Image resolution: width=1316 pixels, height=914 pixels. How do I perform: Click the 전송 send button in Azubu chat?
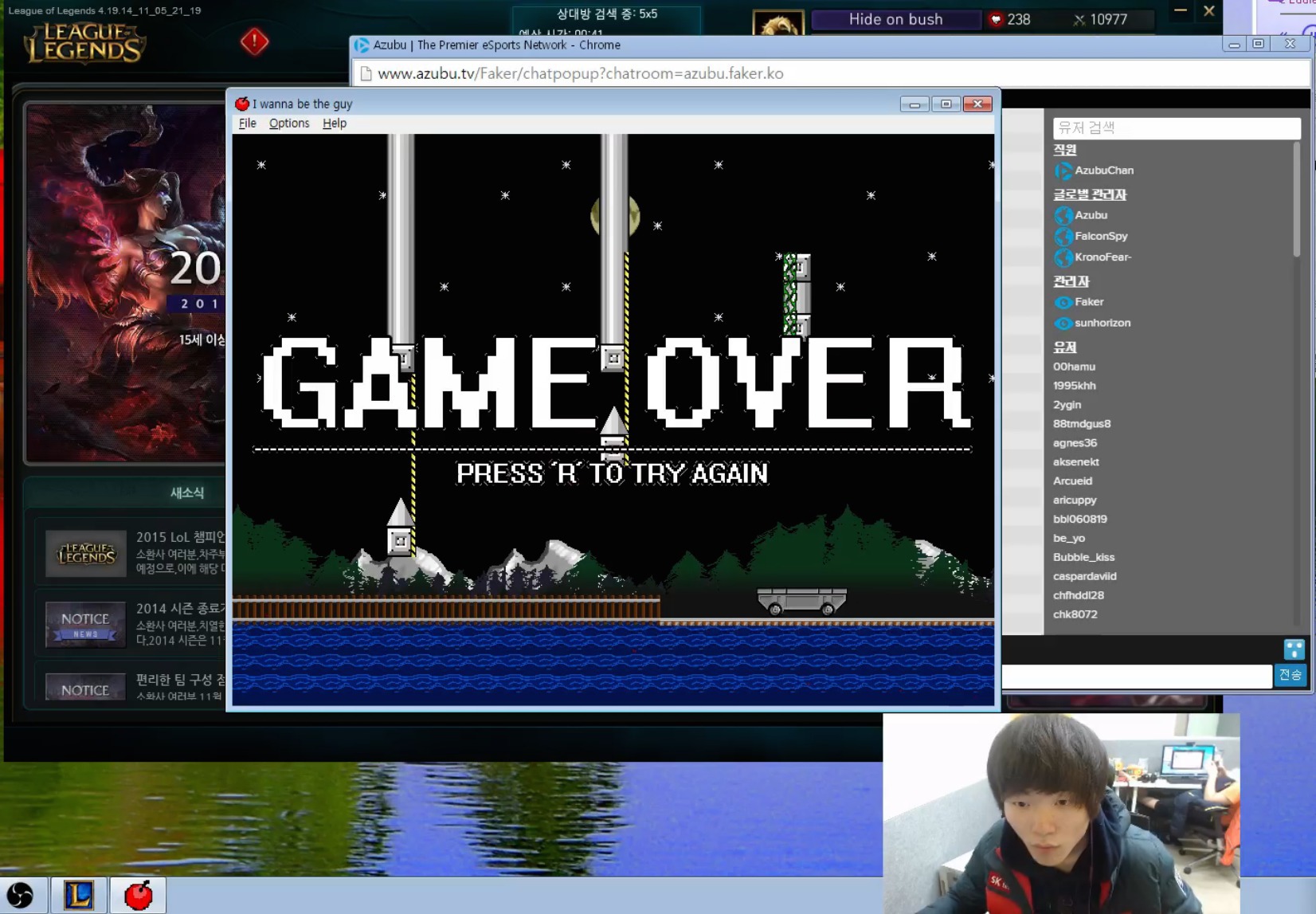pyautogui.click(x=1291, y=676)
